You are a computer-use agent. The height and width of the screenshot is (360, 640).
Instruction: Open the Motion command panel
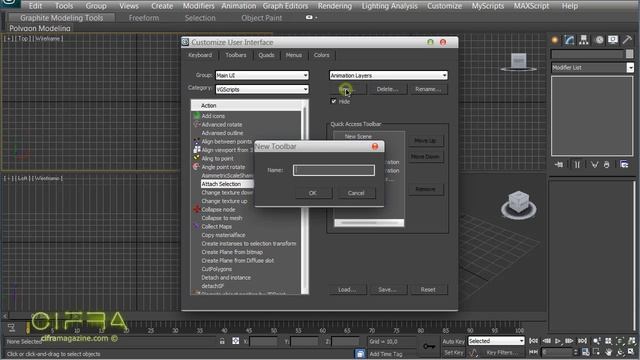[599, 40]
